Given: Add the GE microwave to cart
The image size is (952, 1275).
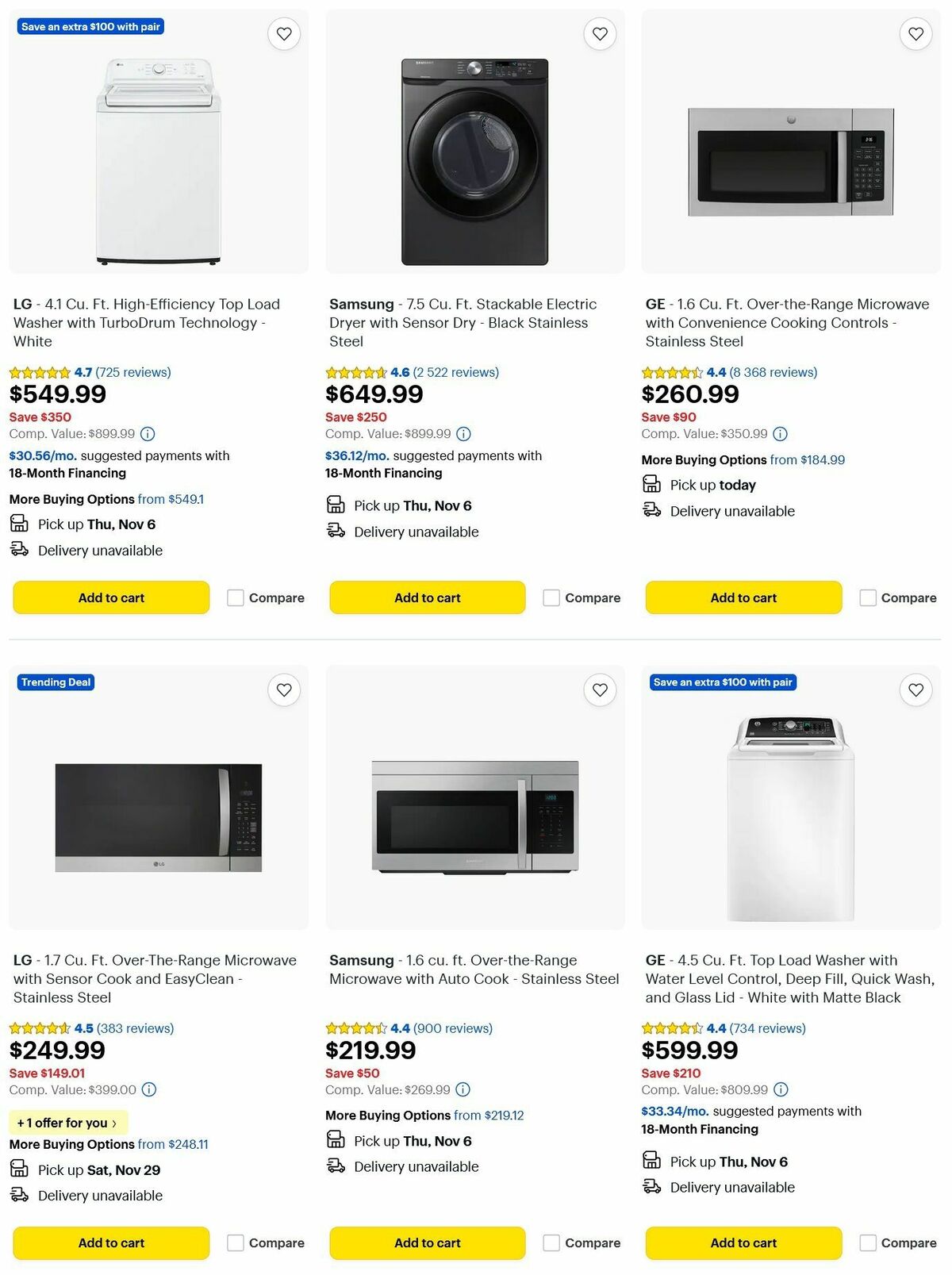Looking at the screenshot, I should (743, 597).
